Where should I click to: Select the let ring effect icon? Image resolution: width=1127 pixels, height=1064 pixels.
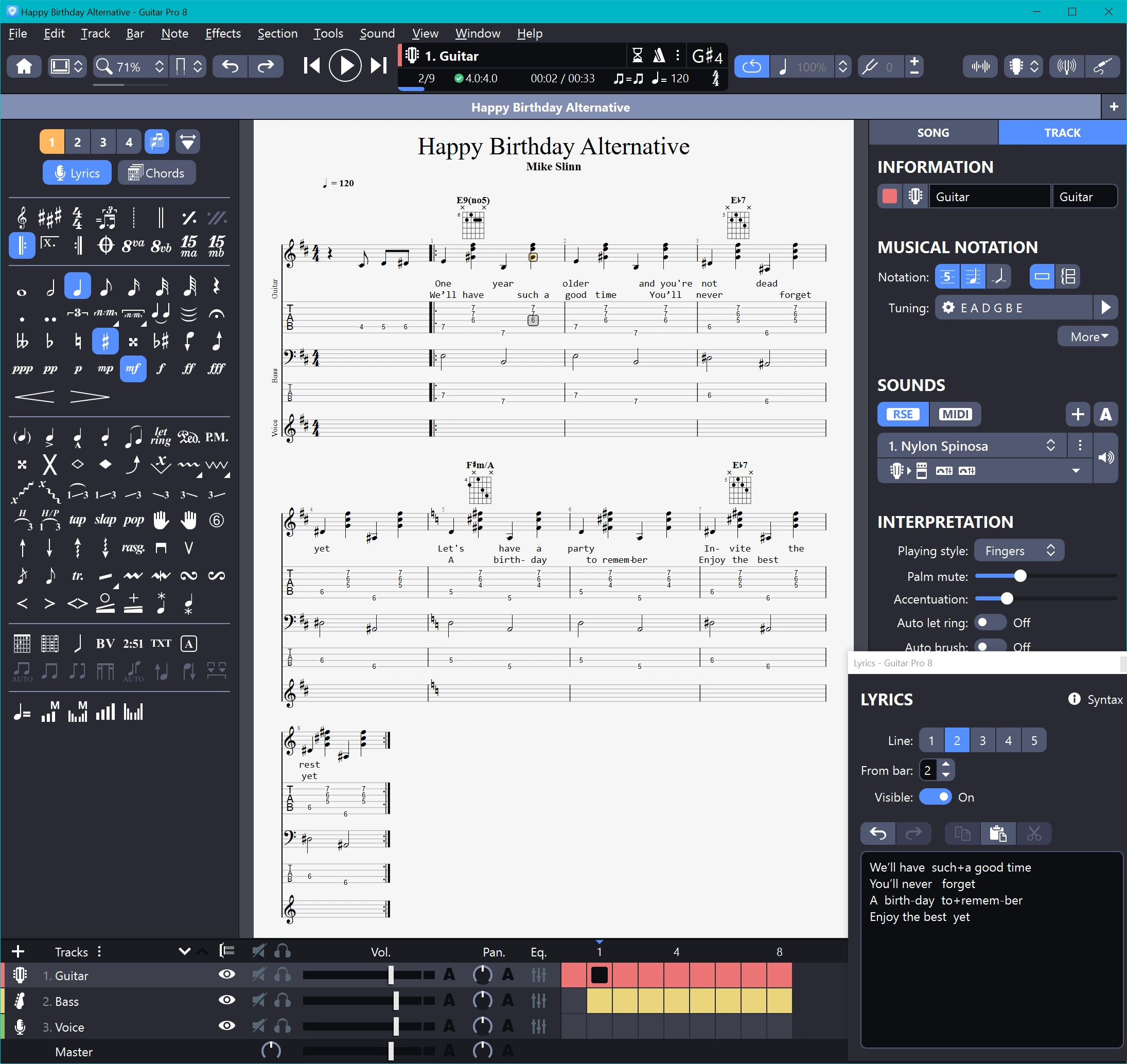(x=161, y=437)
